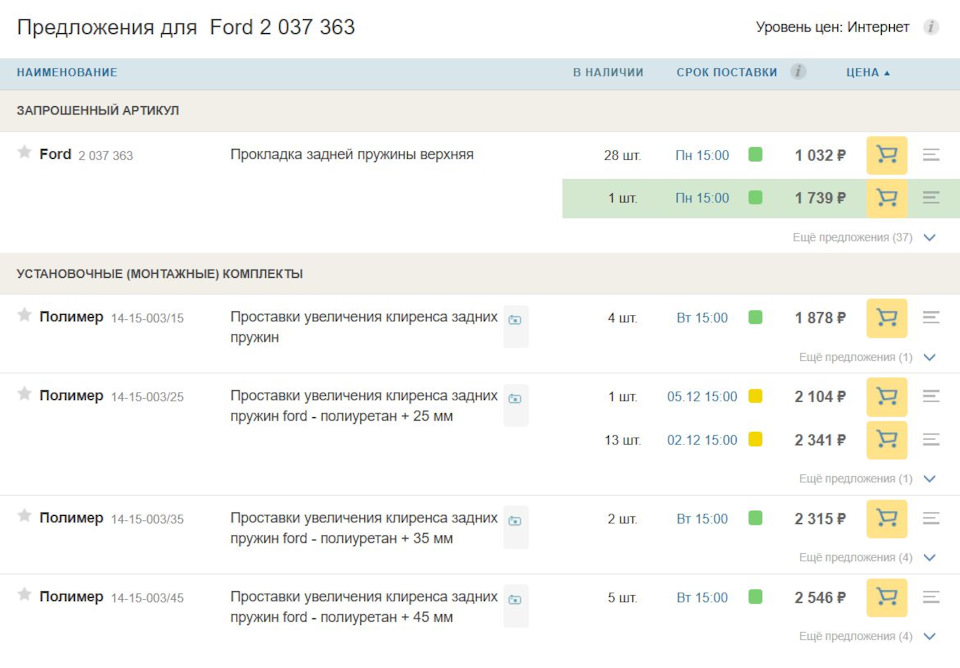Open details menu icon for 1 032 ₽ offer

pos(931,155)
